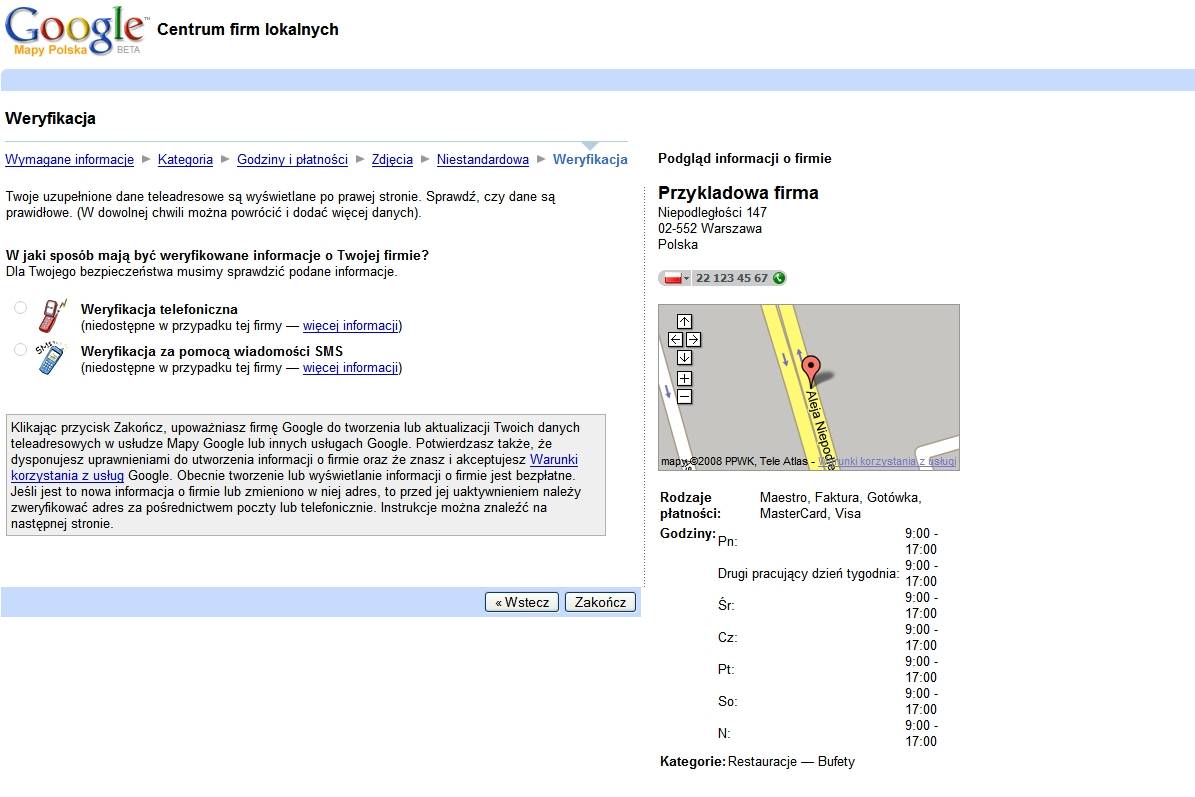Click the Pn: hours row label
The width and height of the screenshot is (1195, 797).
(x=727, y=541)
